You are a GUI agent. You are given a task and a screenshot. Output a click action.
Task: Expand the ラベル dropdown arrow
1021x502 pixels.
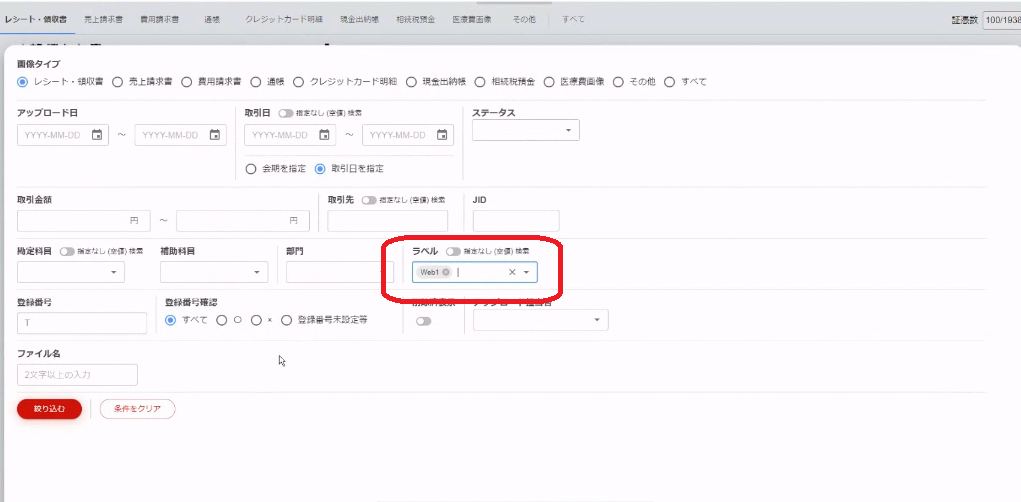[526, 272]
